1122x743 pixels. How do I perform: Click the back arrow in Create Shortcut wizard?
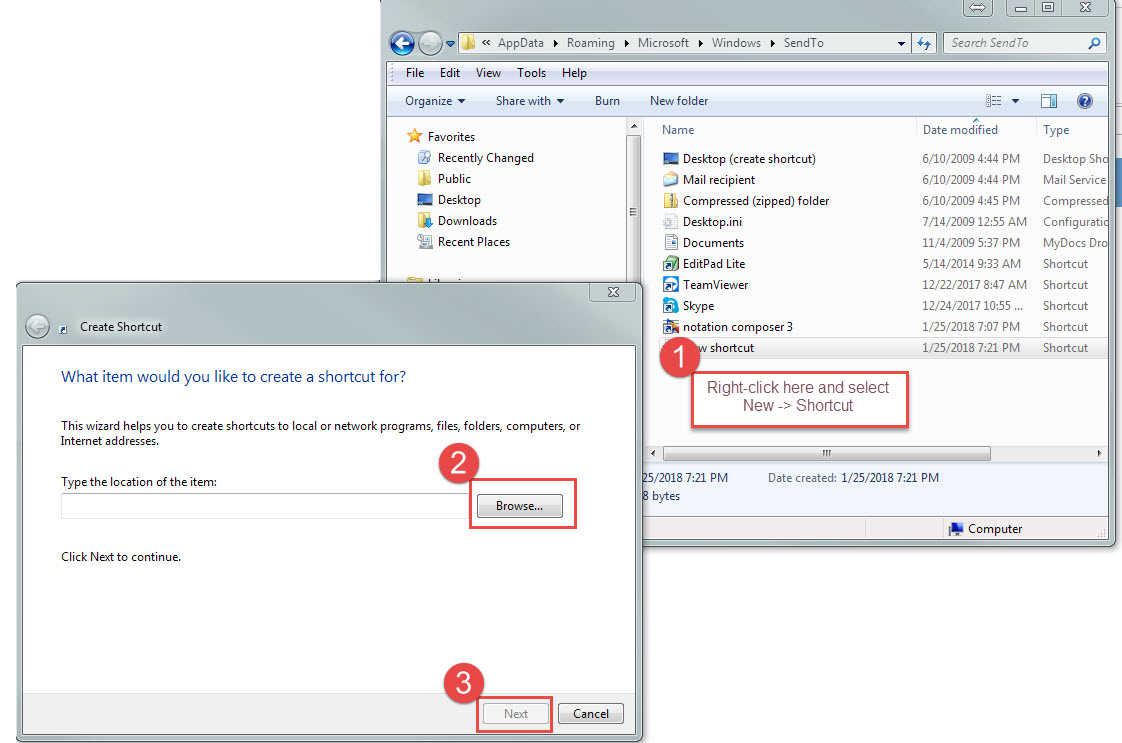(37, 326)
